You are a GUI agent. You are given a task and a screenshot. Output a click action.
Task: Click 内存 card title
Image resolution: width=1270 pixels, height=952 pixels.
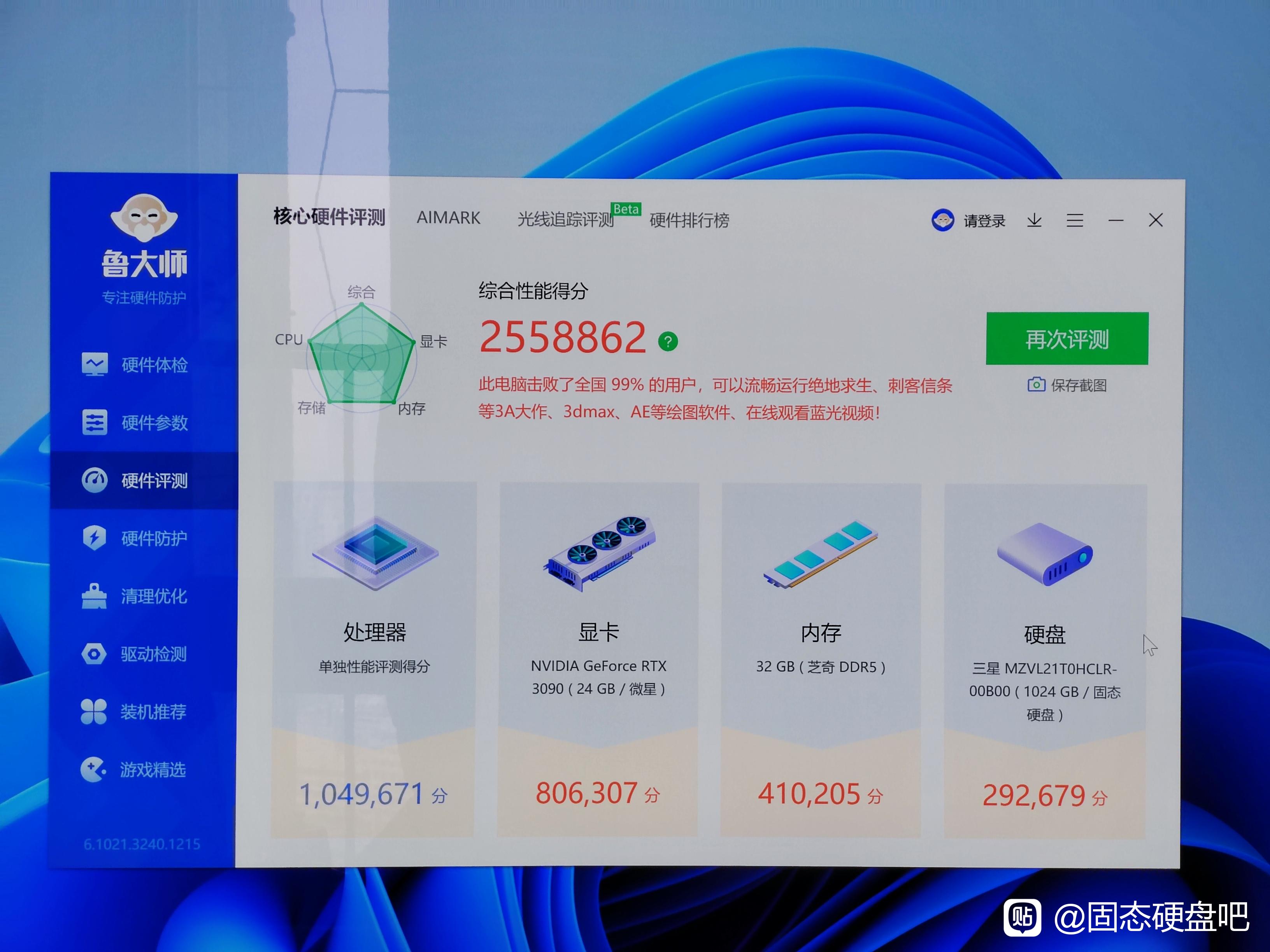click(x=821, y=633)
